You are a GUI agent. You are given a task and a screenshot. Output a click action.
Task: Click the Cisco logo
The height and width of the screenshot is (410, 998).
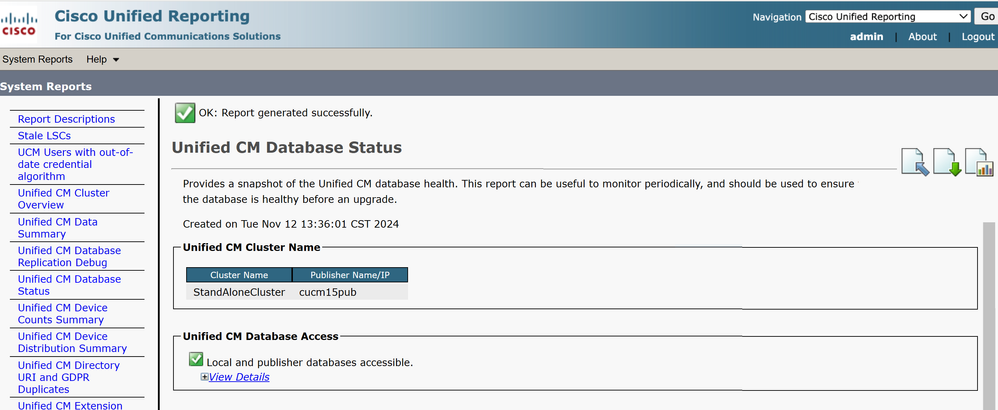tap(19, 25)
